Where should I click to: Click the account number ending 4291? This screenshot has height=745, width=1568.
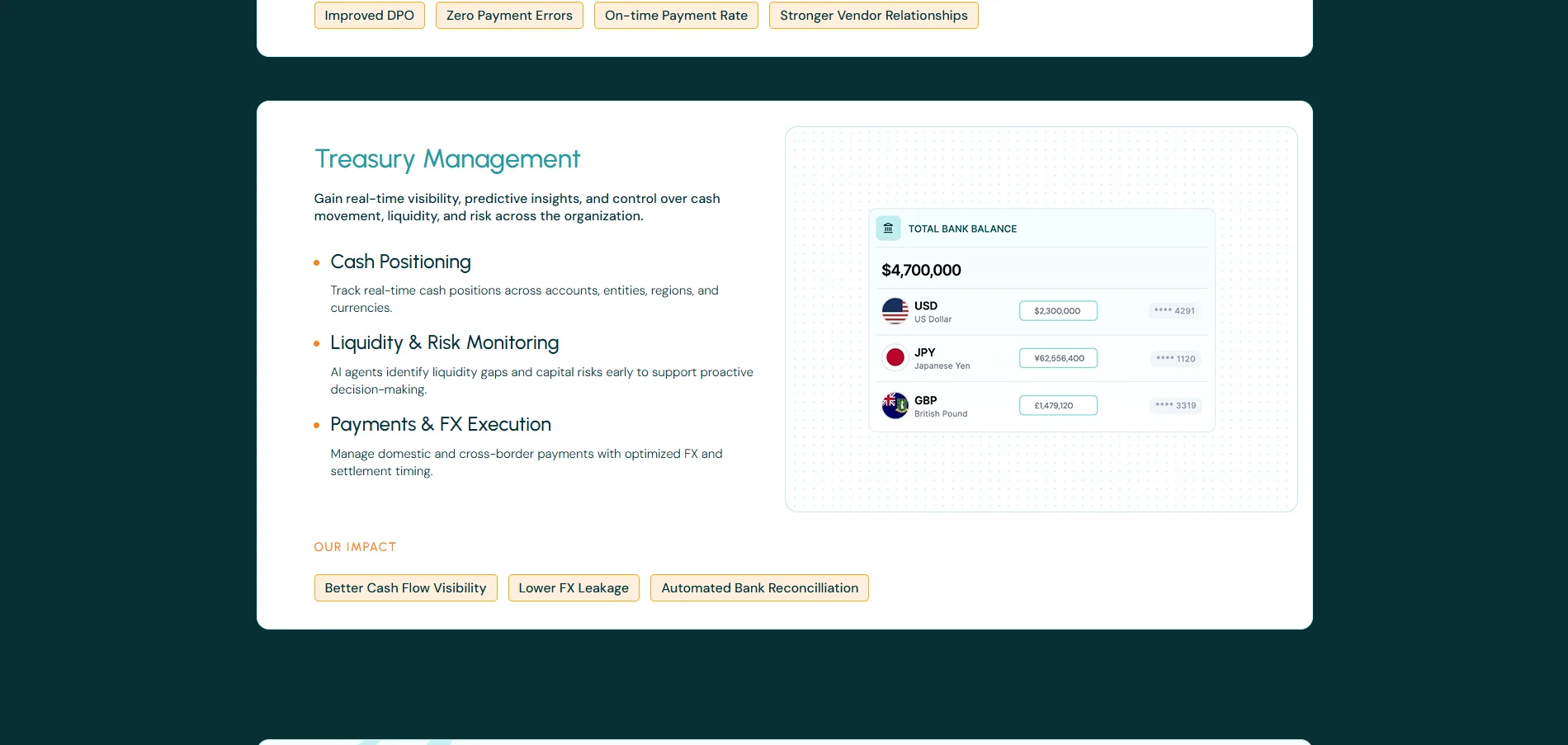[1174, 311]
